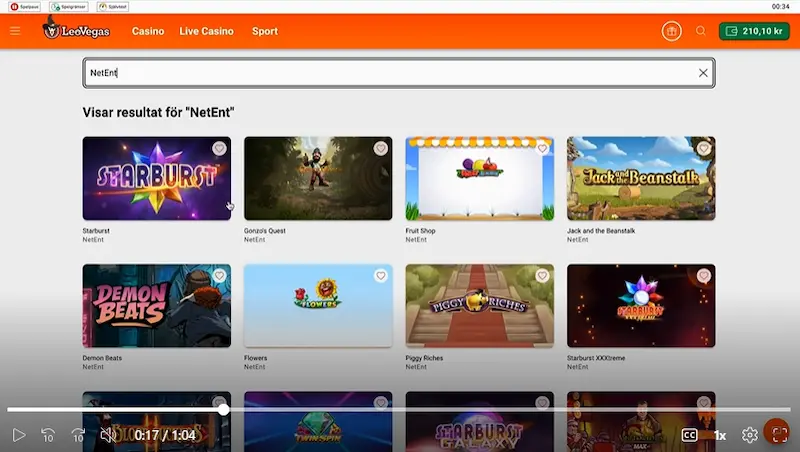Open the Demon Beats game thumbnail
This screenshot has height=452, width=800.
coord(157,306)
